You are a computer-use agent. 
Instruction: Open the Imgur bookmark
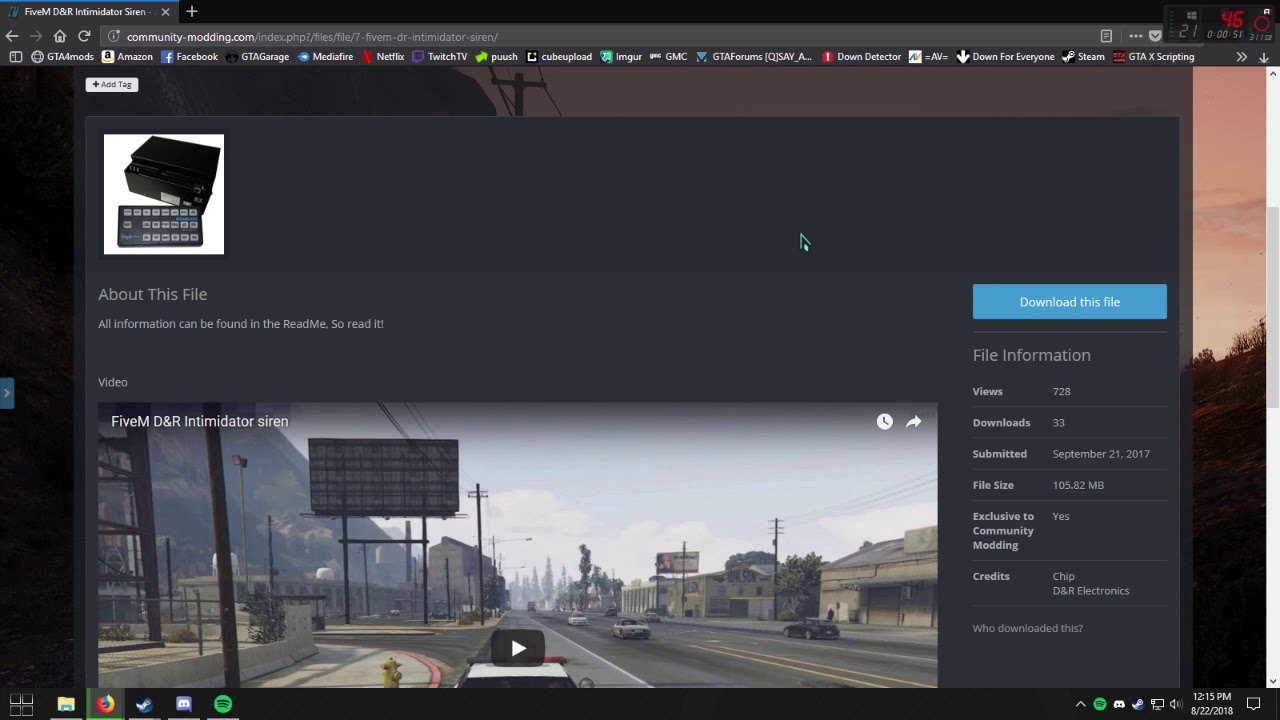621,57
